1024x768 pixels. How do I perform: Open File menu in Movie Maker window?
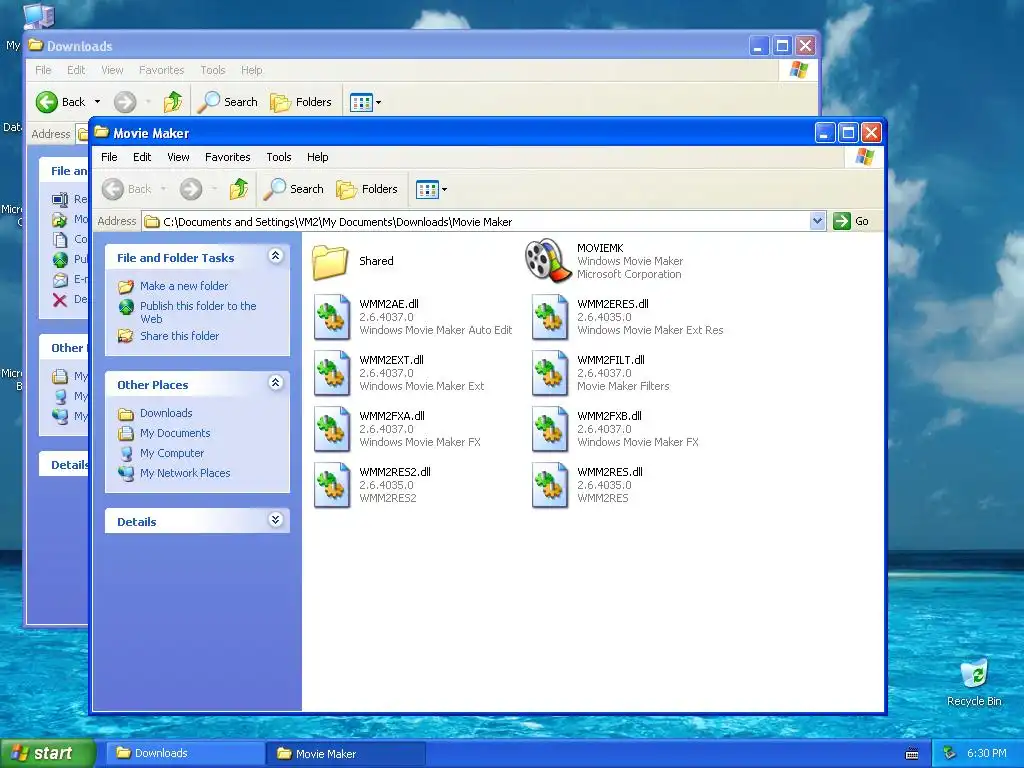point(109,157)
